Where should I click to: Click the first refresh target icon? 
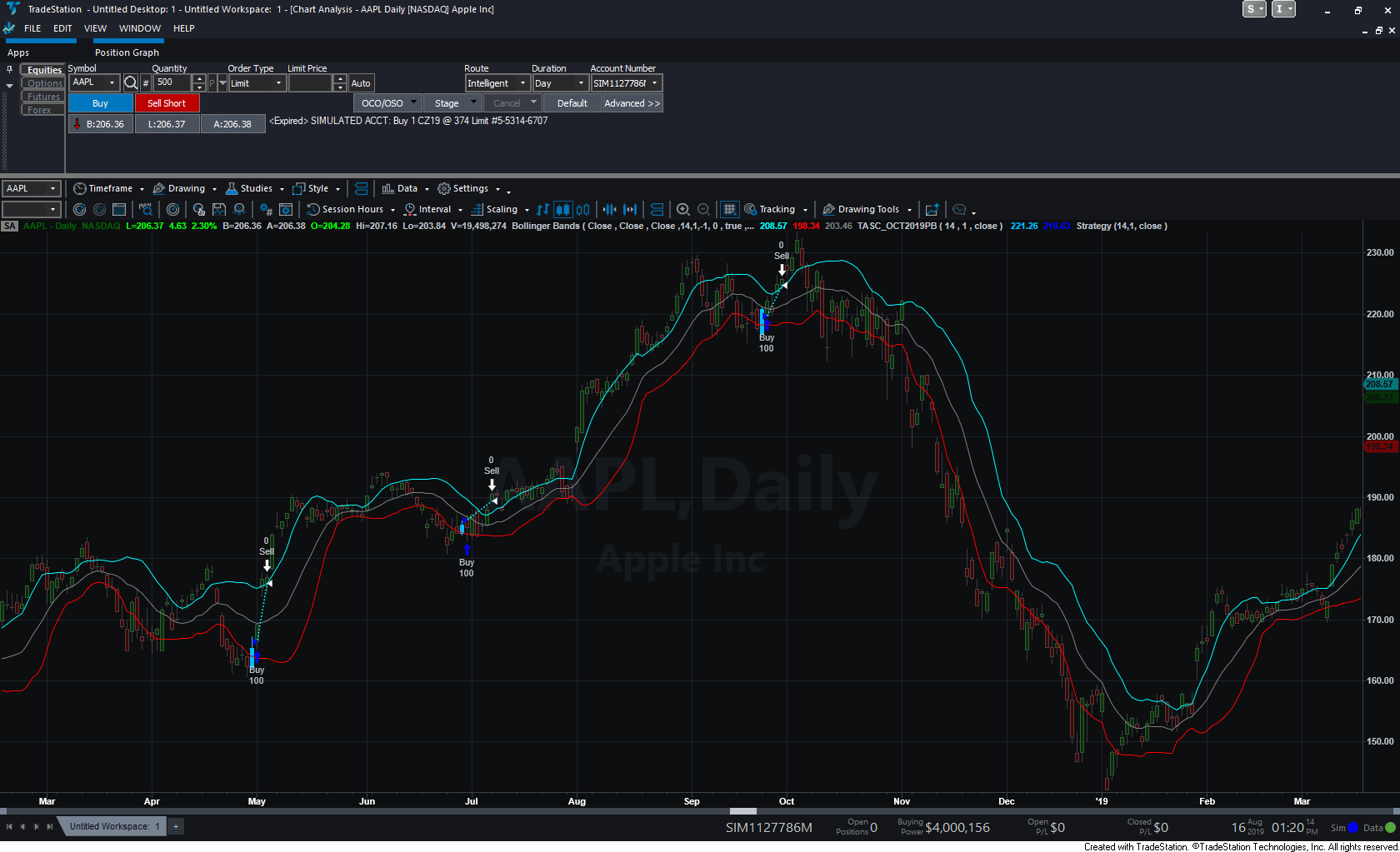[x=80, y=210]
